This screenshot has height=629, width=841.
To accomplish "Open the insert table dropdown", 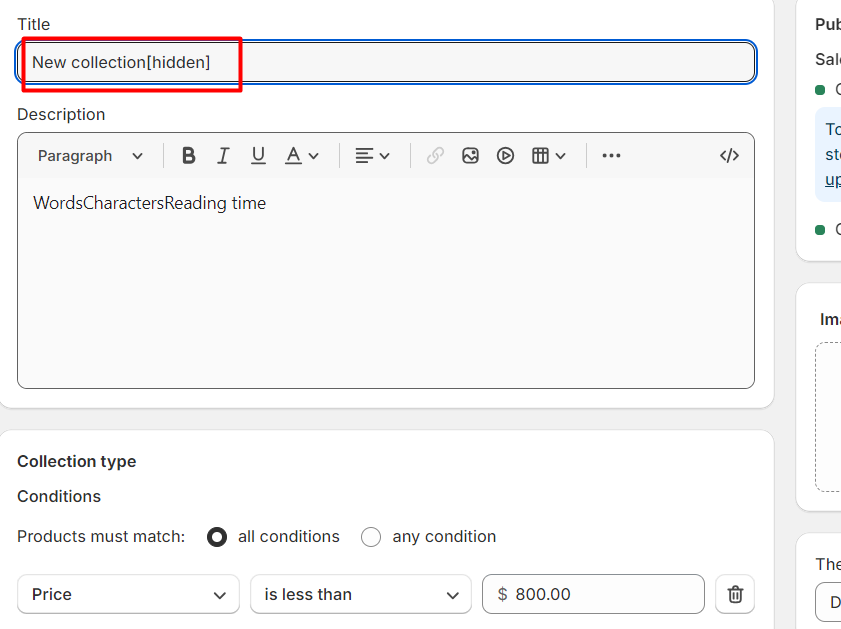I will (549, 156).
